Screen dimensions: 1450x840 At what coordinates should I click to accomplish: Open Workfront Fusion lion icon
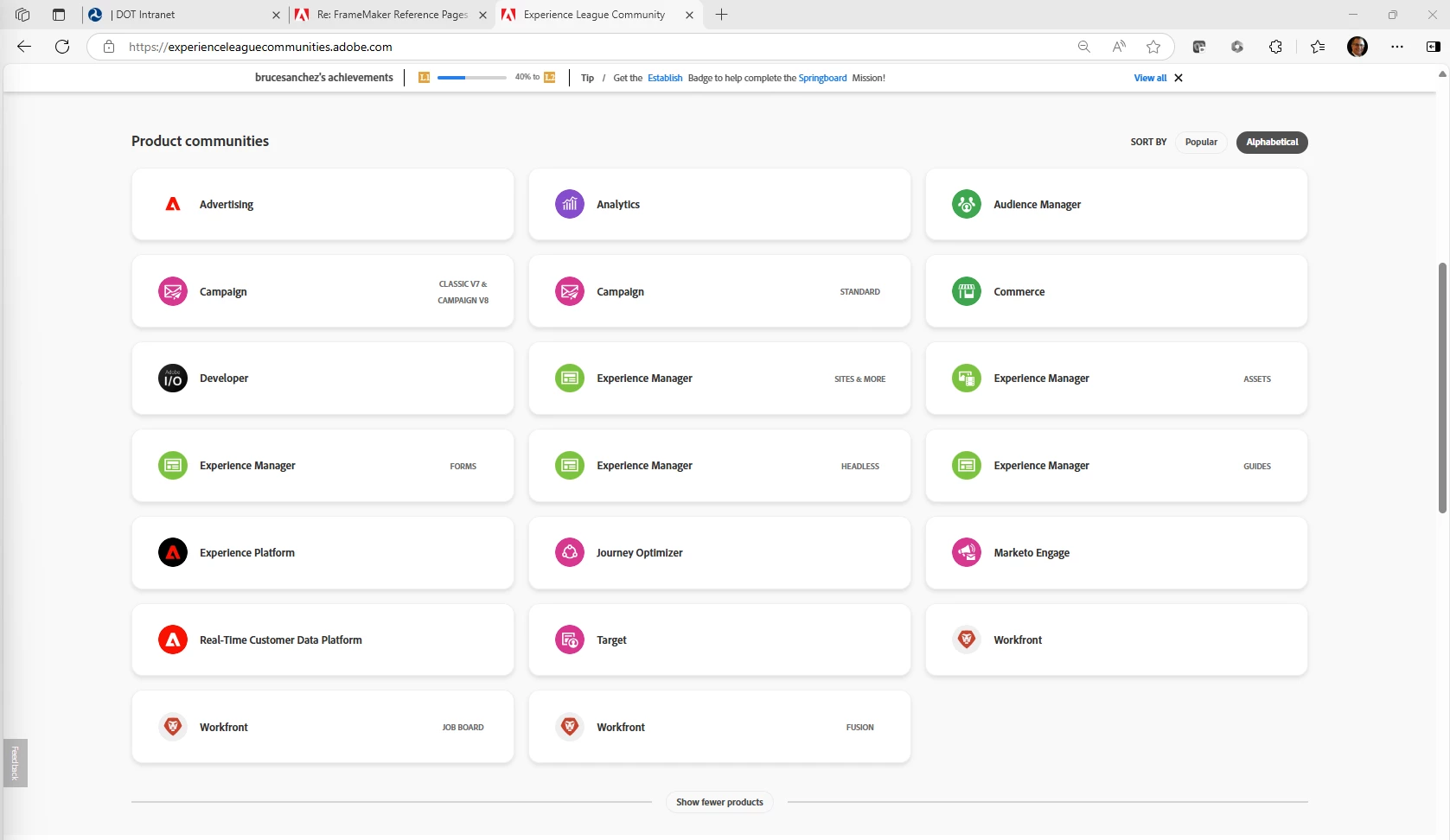click(570, 727)
